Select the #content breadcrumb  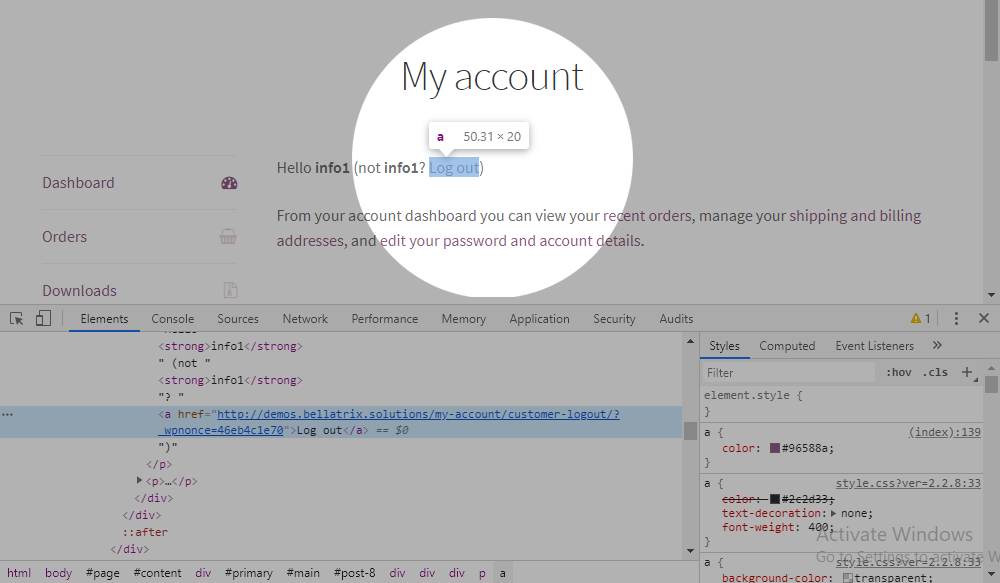pyautogui.click(x=157, y=573)
